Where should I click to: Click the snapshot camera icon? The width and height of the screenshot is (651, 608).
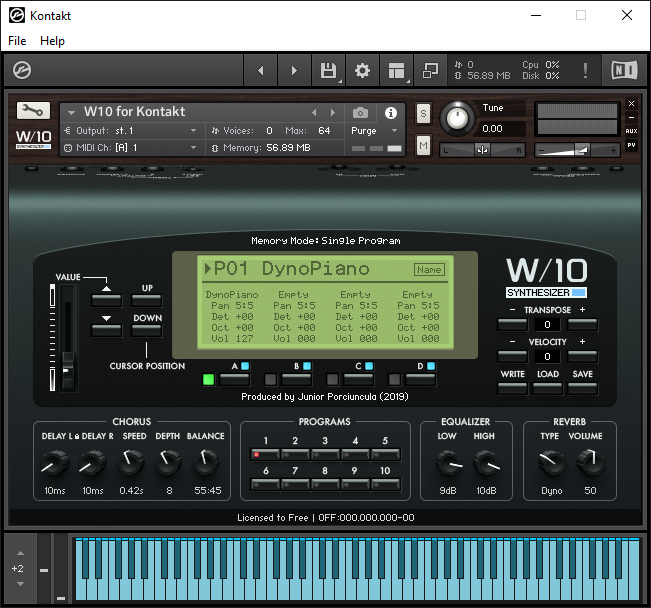click(x=360, y=113)
